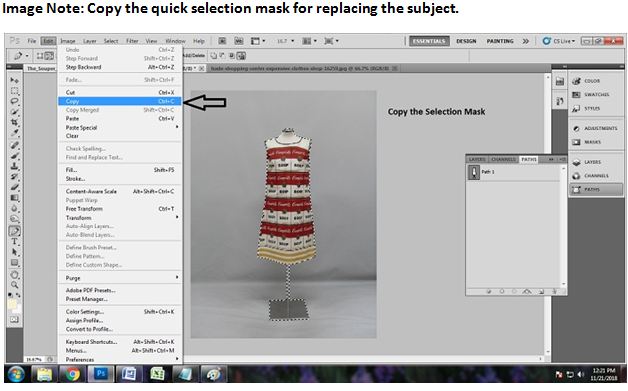Show more workspaces with double chevron
Image resolution: width=628 pixels, height=391 pixels.
pos(525,41)
